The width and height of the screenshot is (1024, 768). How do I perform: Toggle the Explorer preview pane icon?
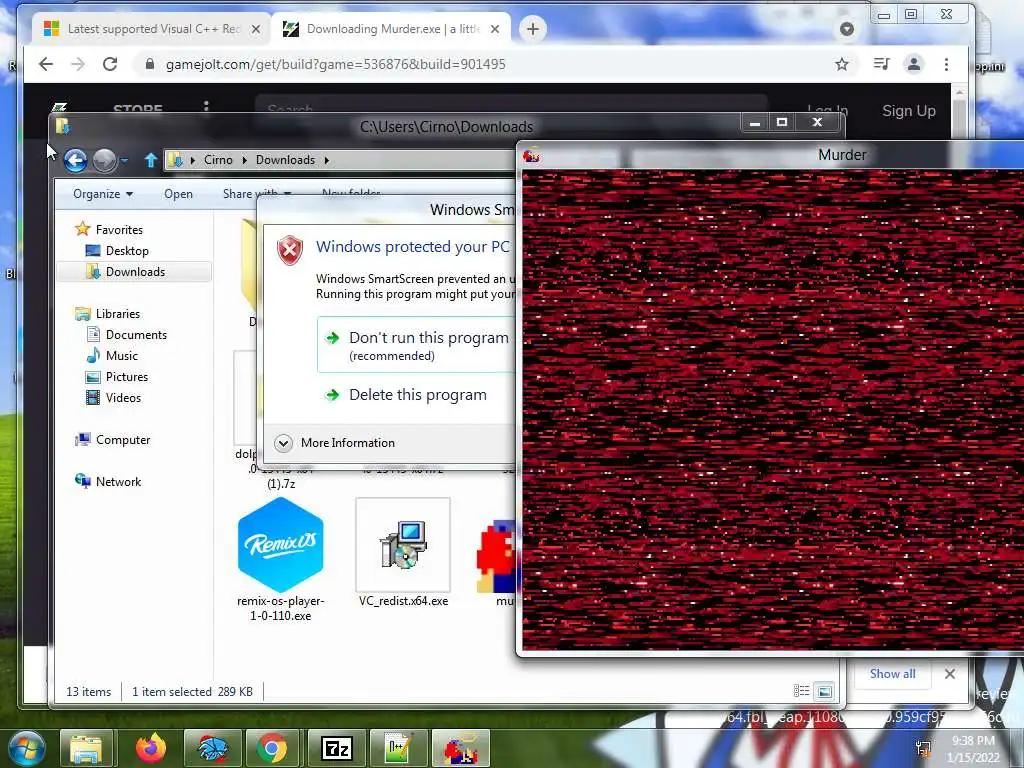pyautogui.click(x=825, y=691)
